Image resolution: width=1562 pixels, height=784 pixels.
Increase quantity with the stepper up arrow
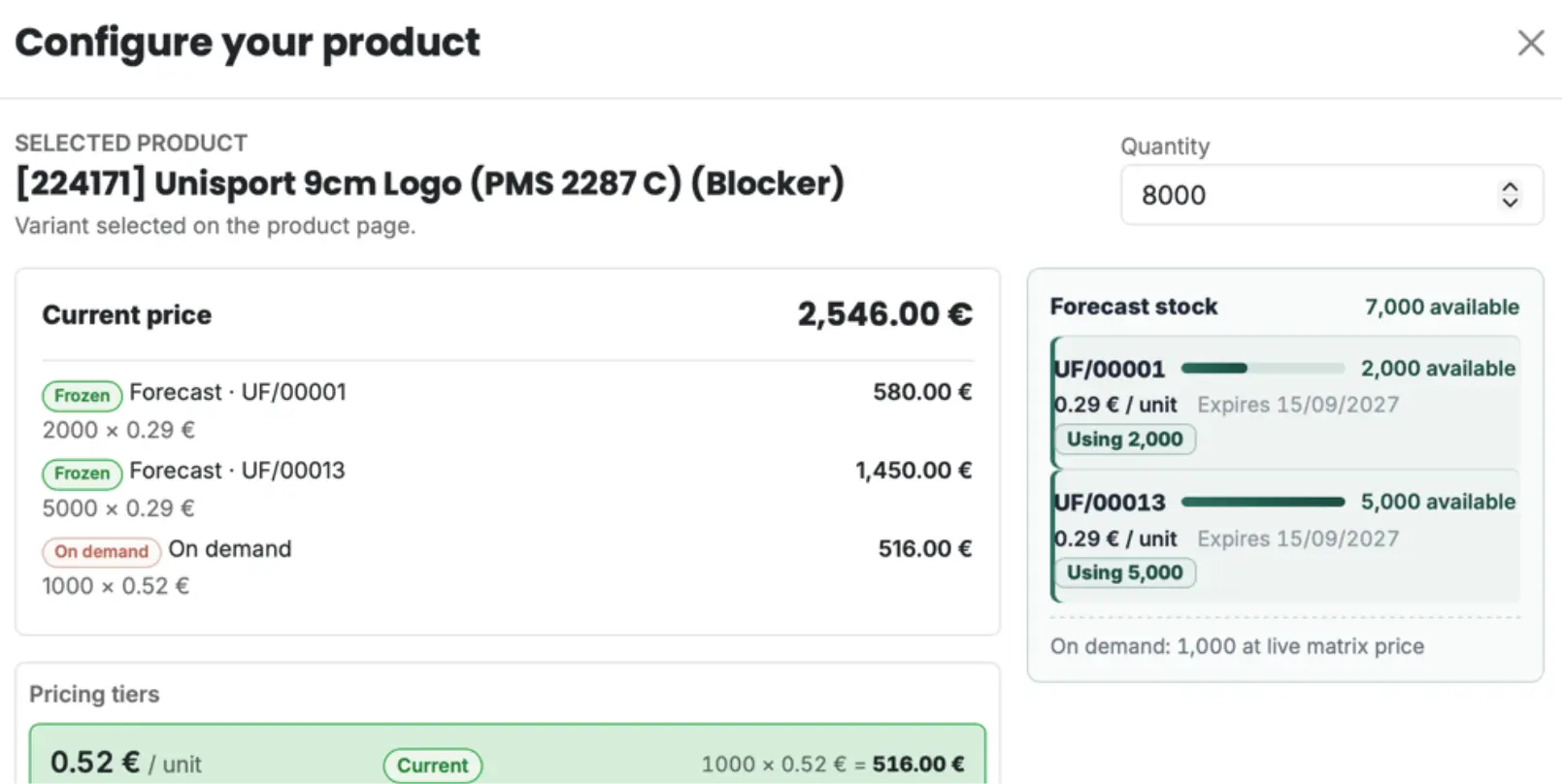point(1510,186)
